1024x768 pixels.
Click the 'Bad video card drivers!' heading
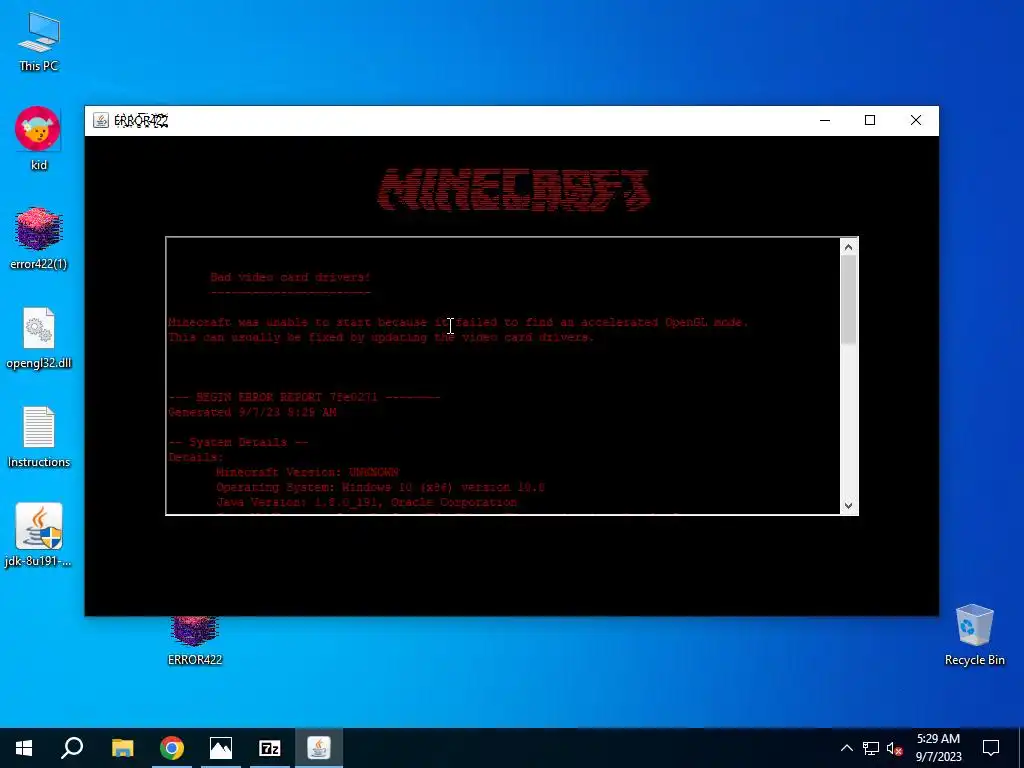point(291,278)
